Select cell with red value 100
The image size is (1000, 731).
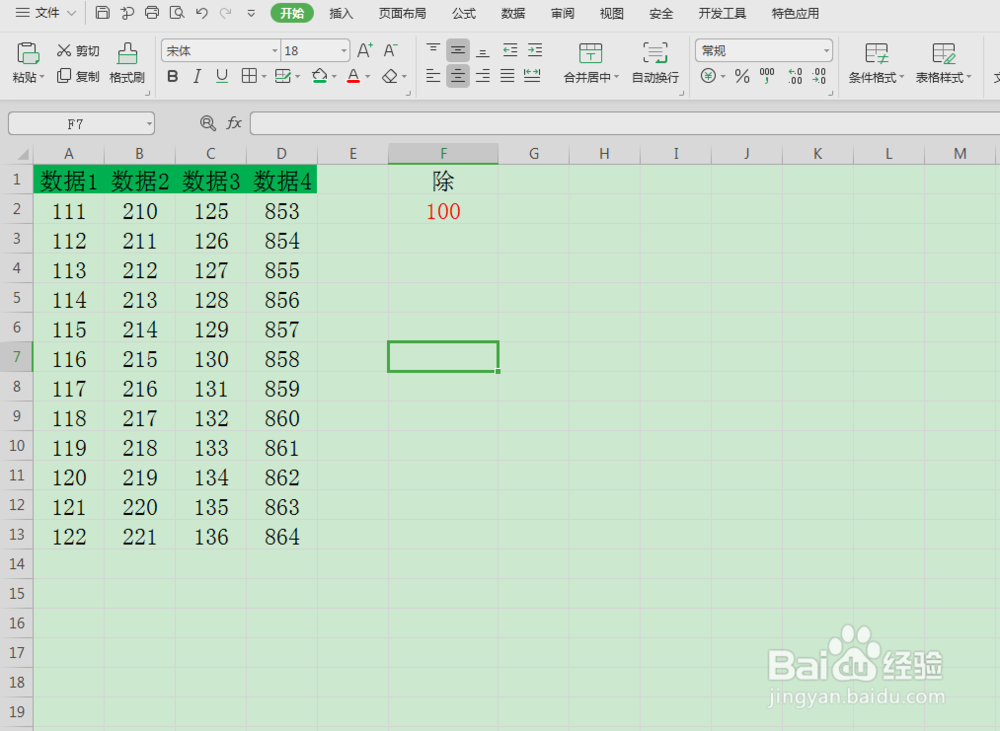pos(443,211)
